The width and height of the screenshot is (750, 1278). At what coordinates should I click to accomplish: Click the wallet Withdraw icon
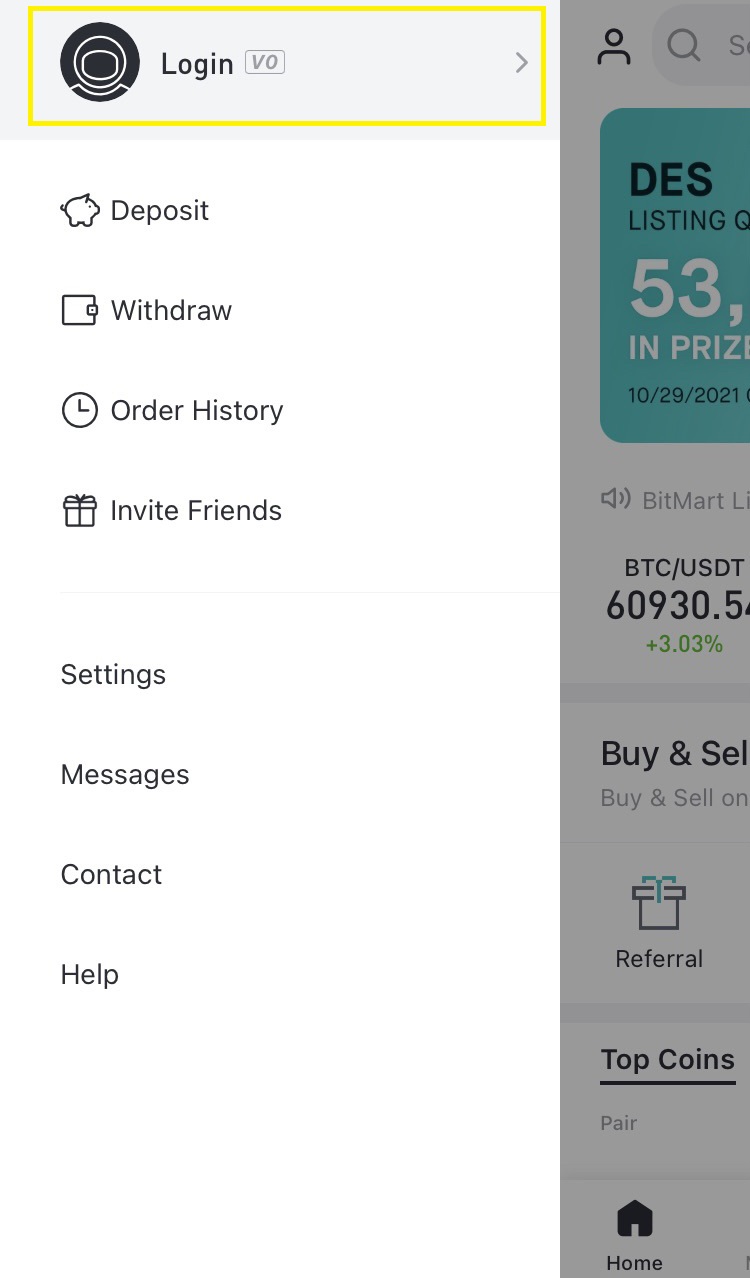click(80, 310)
